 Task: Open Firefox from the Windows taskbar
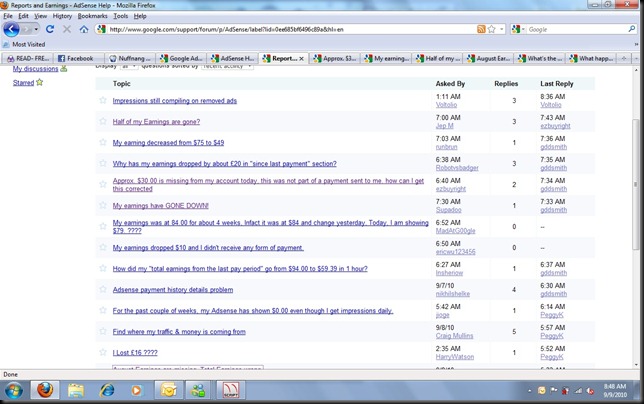tap(43, 390)
